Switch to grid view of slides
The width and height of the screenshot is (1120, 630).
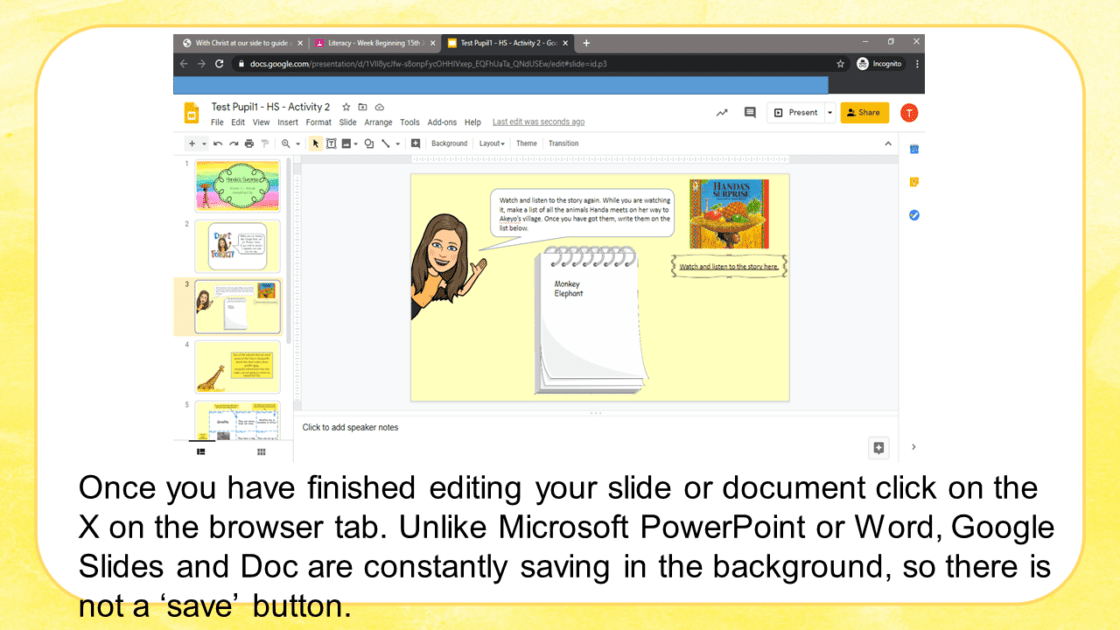(261, 452)
